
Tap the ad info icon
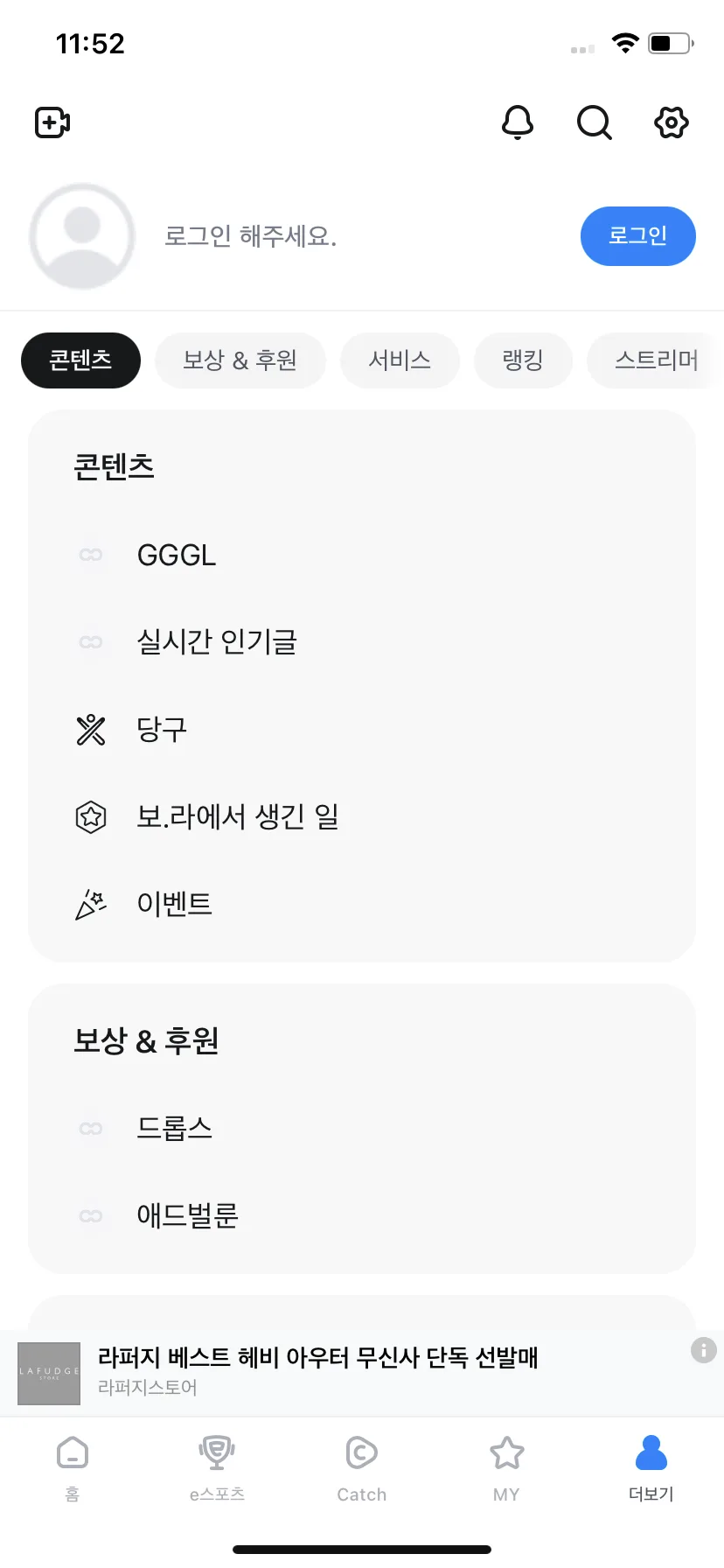click(704, 1350)
